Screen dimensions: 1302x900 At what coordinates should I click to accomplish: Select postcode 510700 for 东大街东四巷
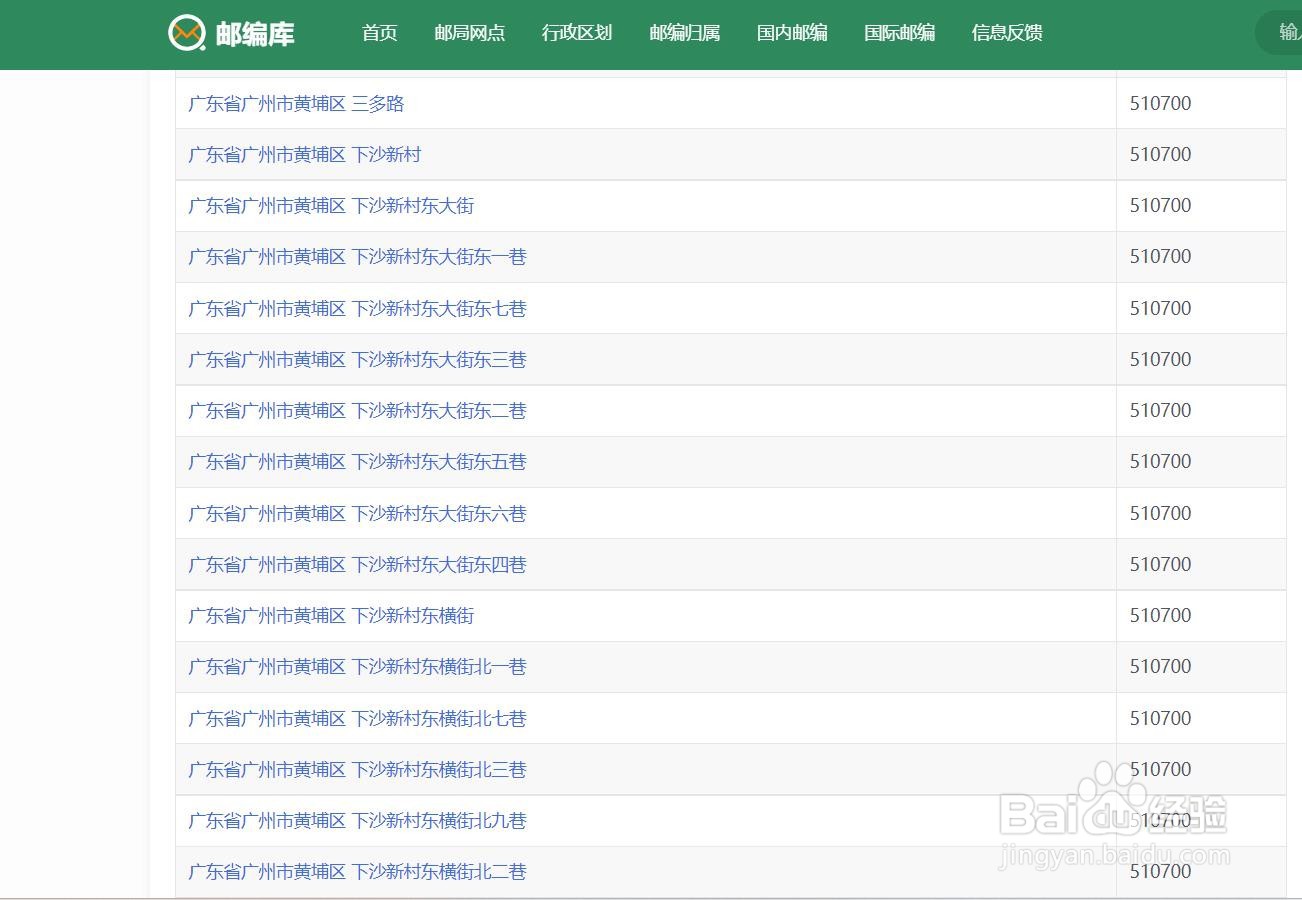click(x=1160, y=564)
